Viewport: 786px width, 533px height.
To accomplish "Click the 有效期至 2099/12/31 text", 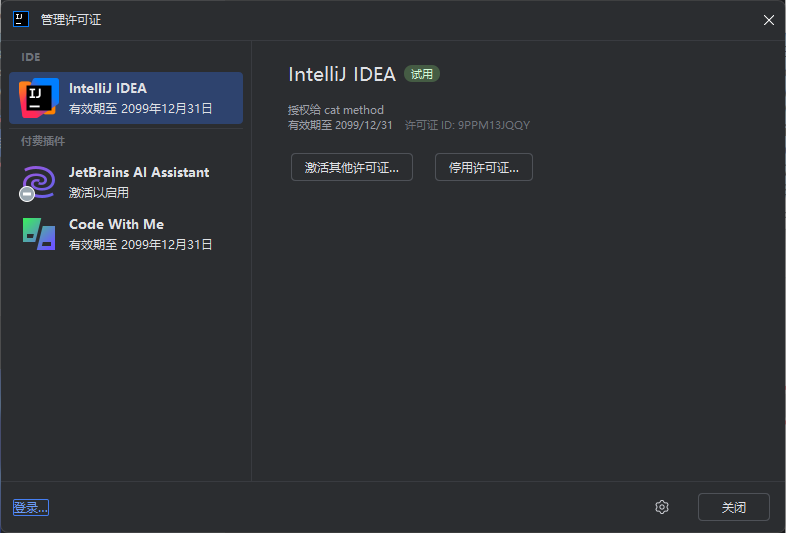I will pyautogui.click(x=340, y=125).
